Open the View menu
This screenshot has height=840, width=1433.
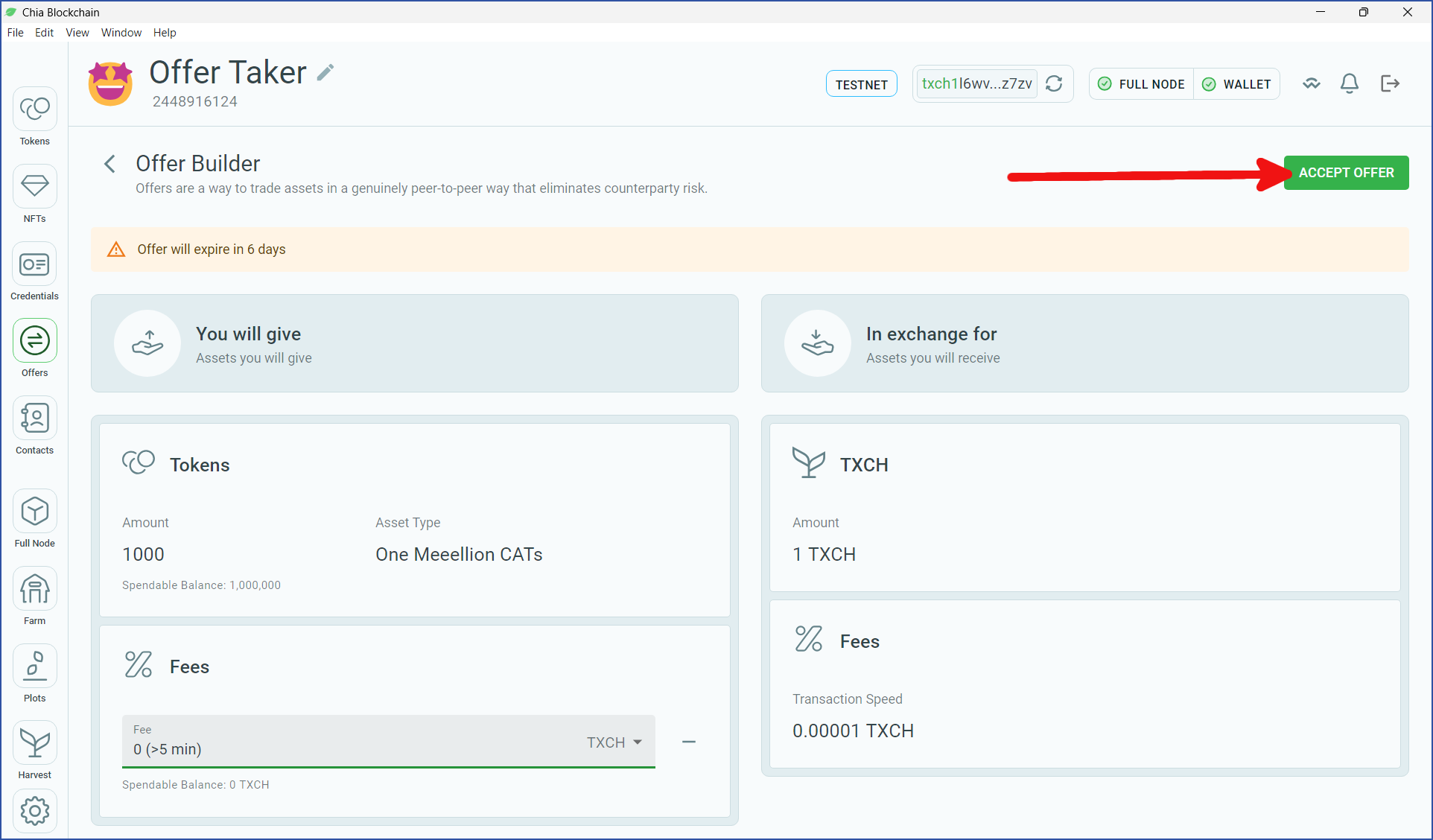tap(77, 33)
